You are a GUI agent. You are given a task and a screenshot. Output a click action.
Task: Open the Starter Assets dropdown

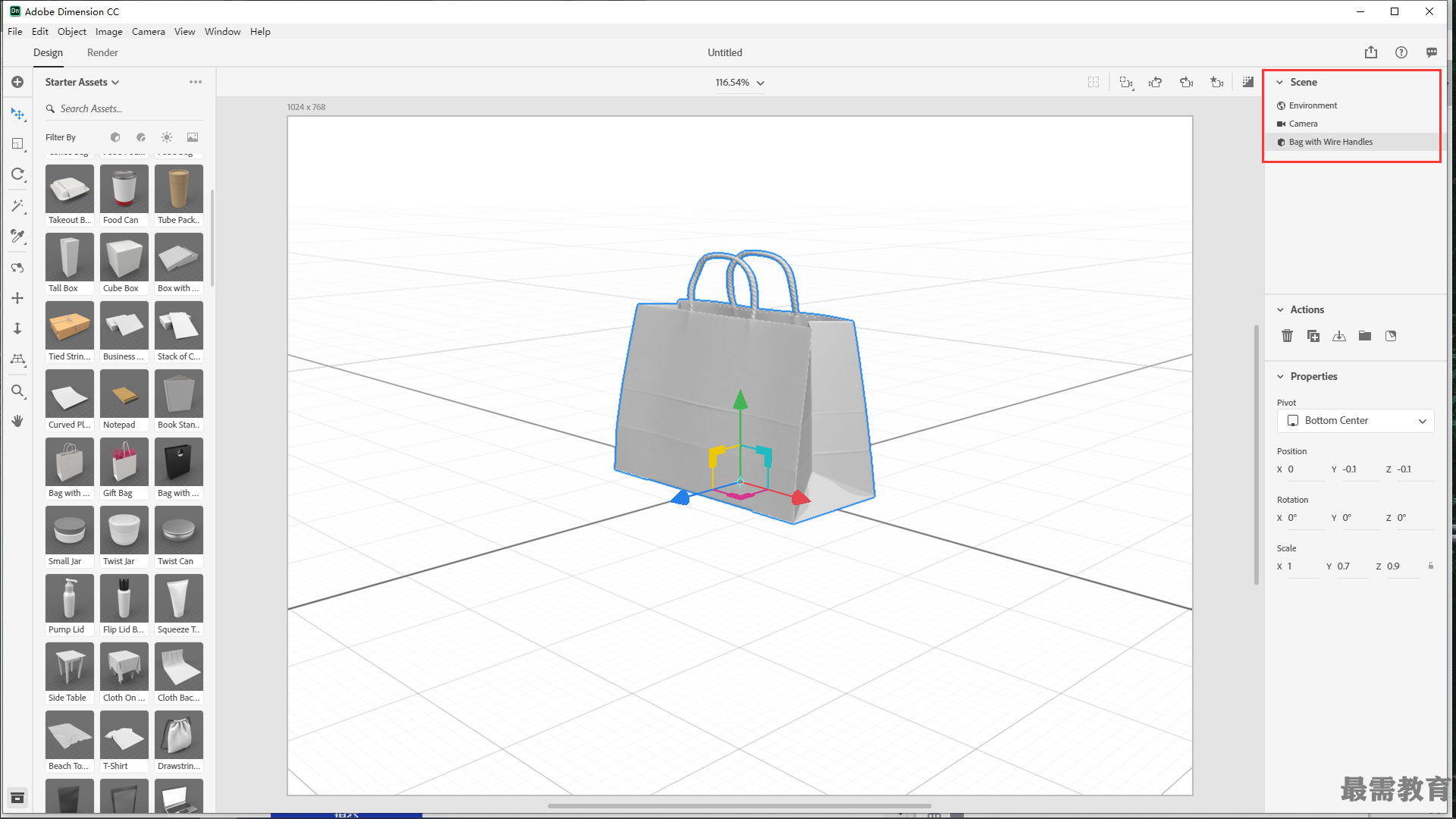coord(82,82)
